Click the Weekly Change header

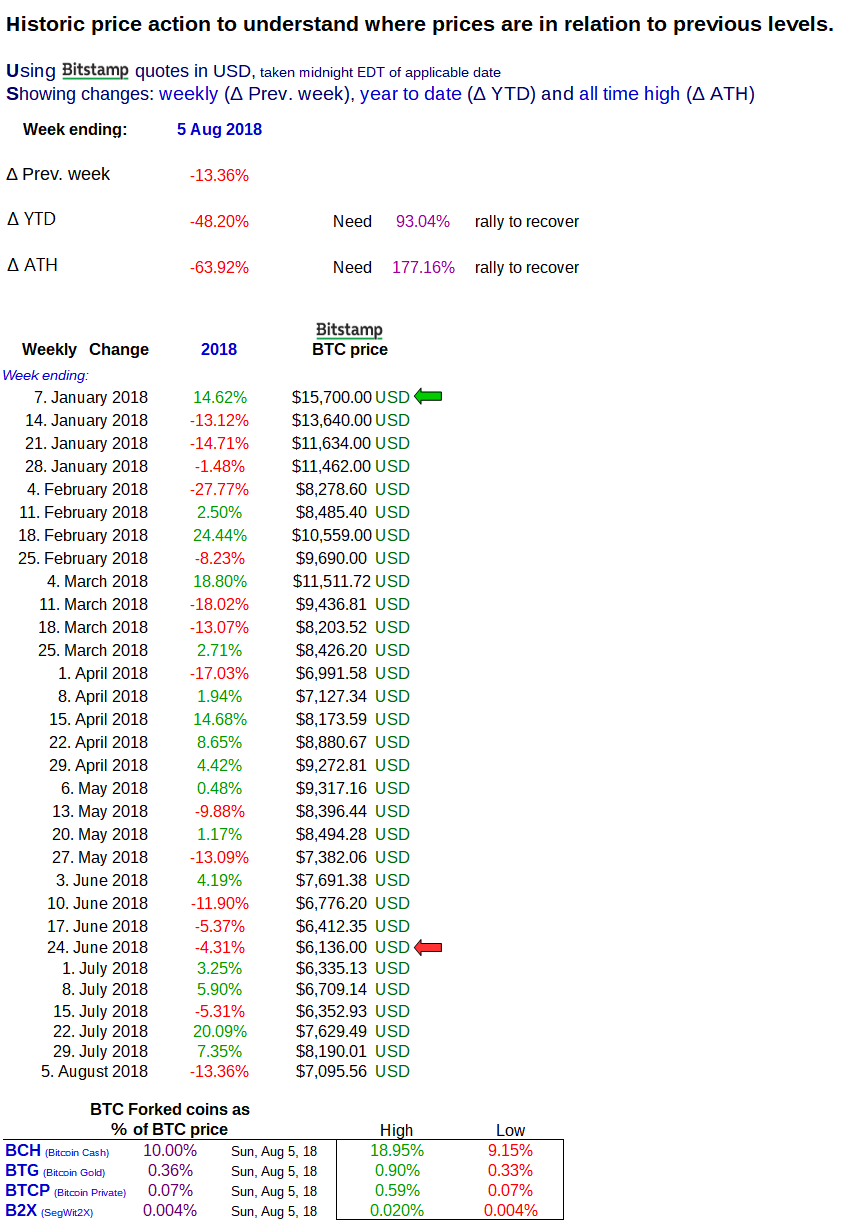[x=85, y=349]
